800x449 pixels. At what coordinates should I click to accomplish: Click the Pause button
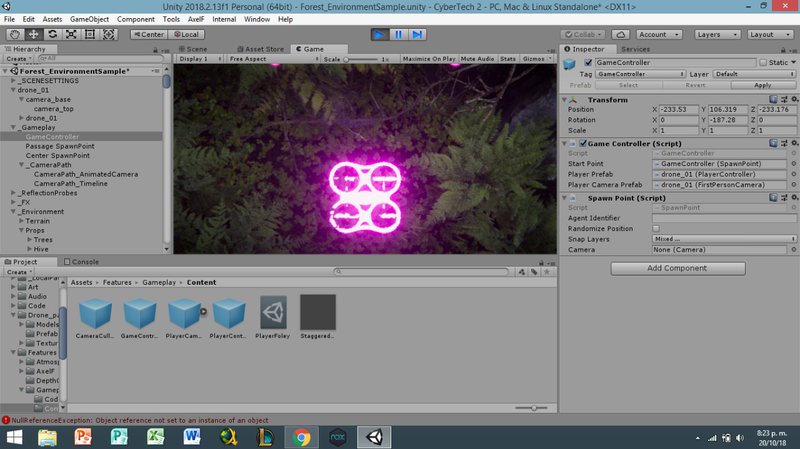[398, 35]
